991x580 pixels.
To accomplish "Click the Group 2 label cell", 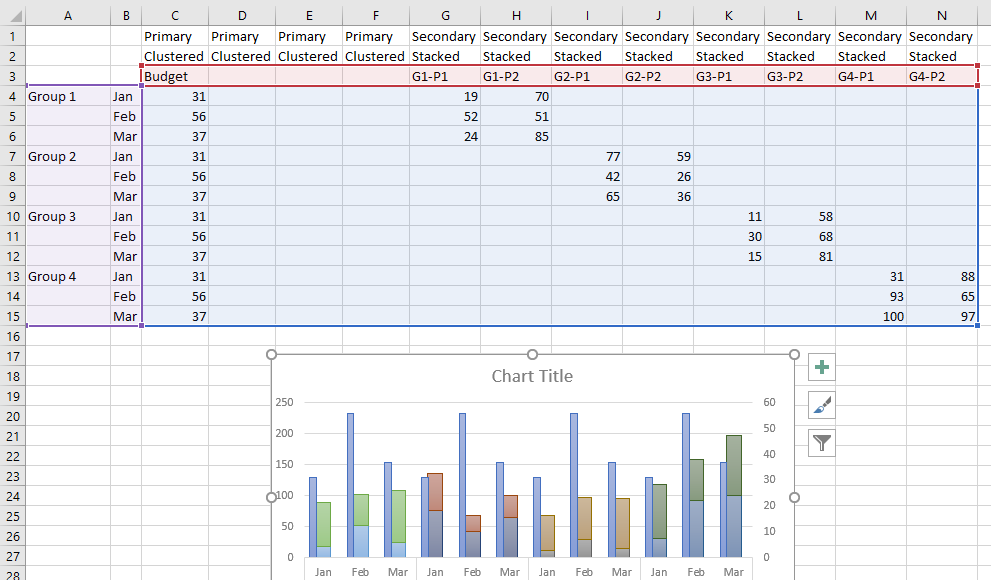I will click(67, 157).
